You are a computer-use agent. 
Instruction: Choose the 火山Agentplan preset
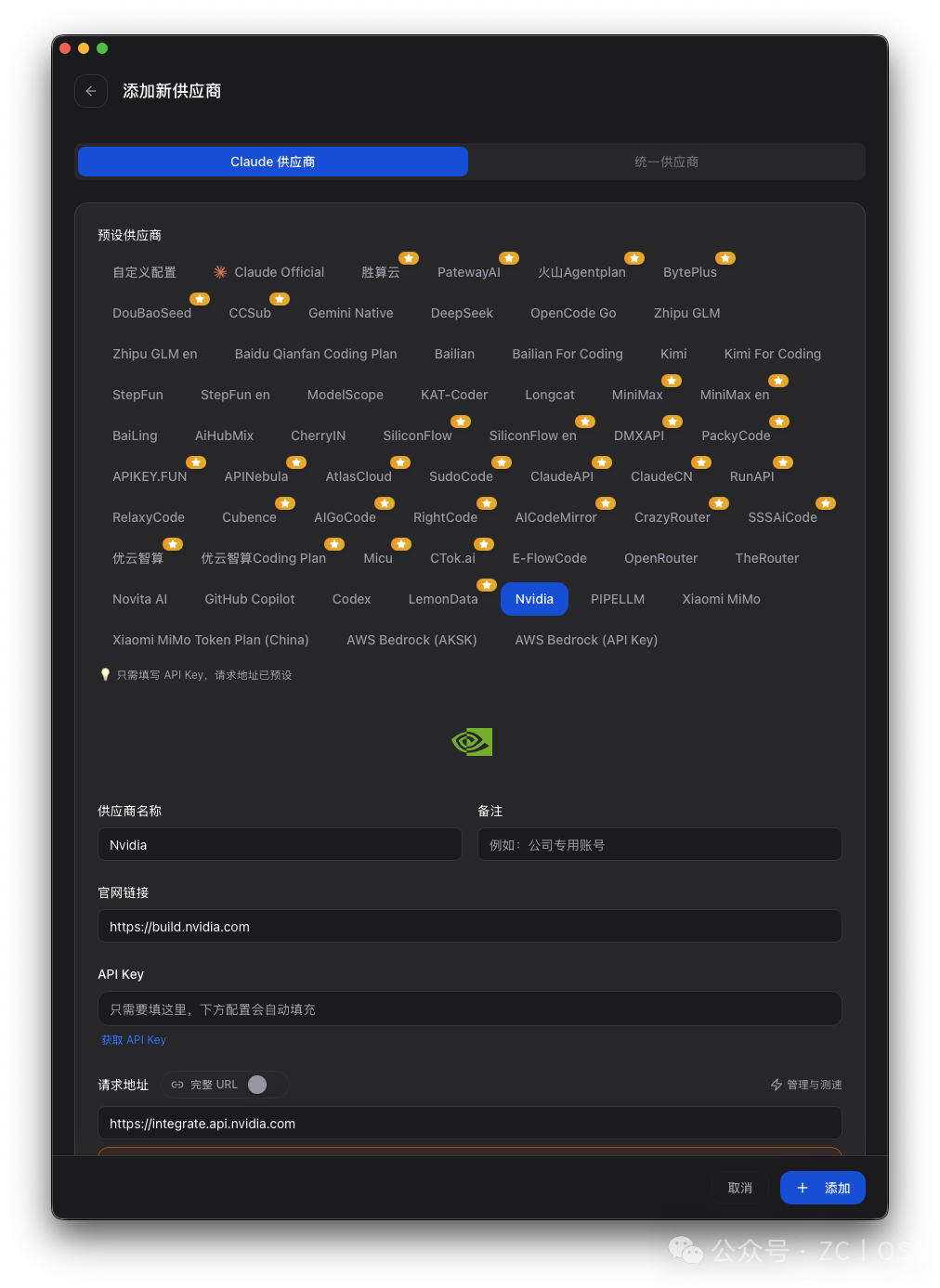(582, 272)
